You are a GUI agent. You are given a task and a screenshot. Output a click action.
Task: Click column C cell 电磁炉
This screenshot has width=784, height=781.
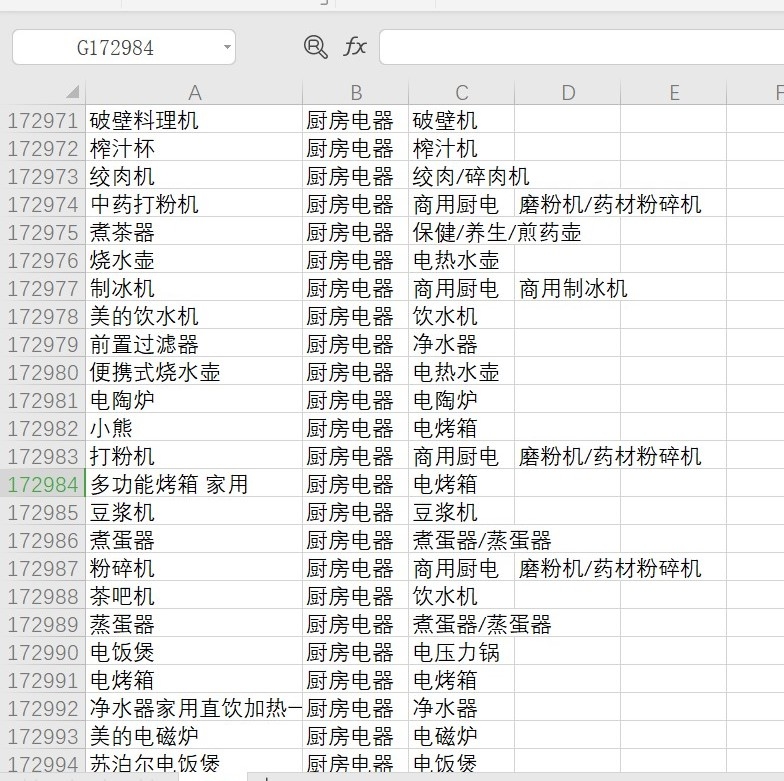462,736
